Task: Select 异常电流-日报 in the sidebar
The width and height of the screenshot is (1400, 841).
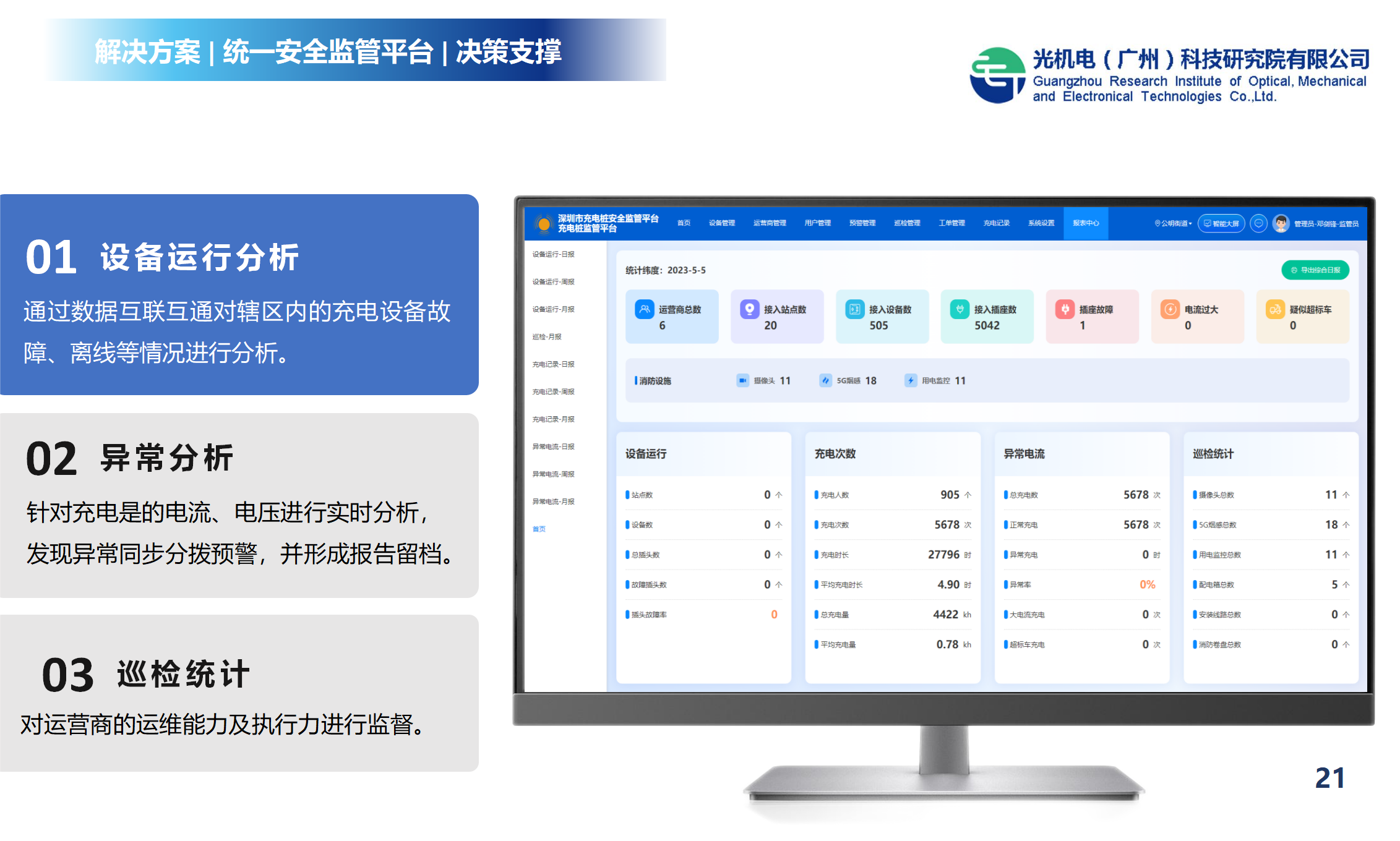Action: pyautogui.click(x=554, y=446)
